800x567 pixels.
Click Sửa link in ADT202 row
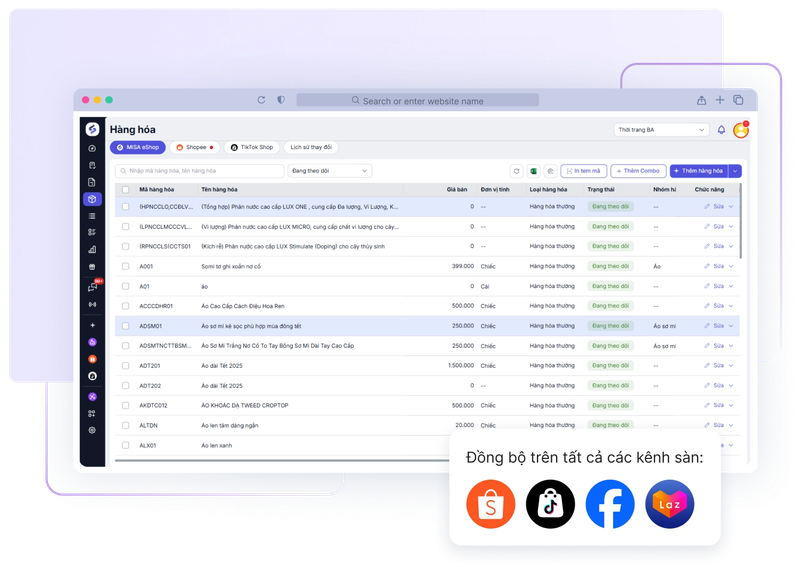718,385
